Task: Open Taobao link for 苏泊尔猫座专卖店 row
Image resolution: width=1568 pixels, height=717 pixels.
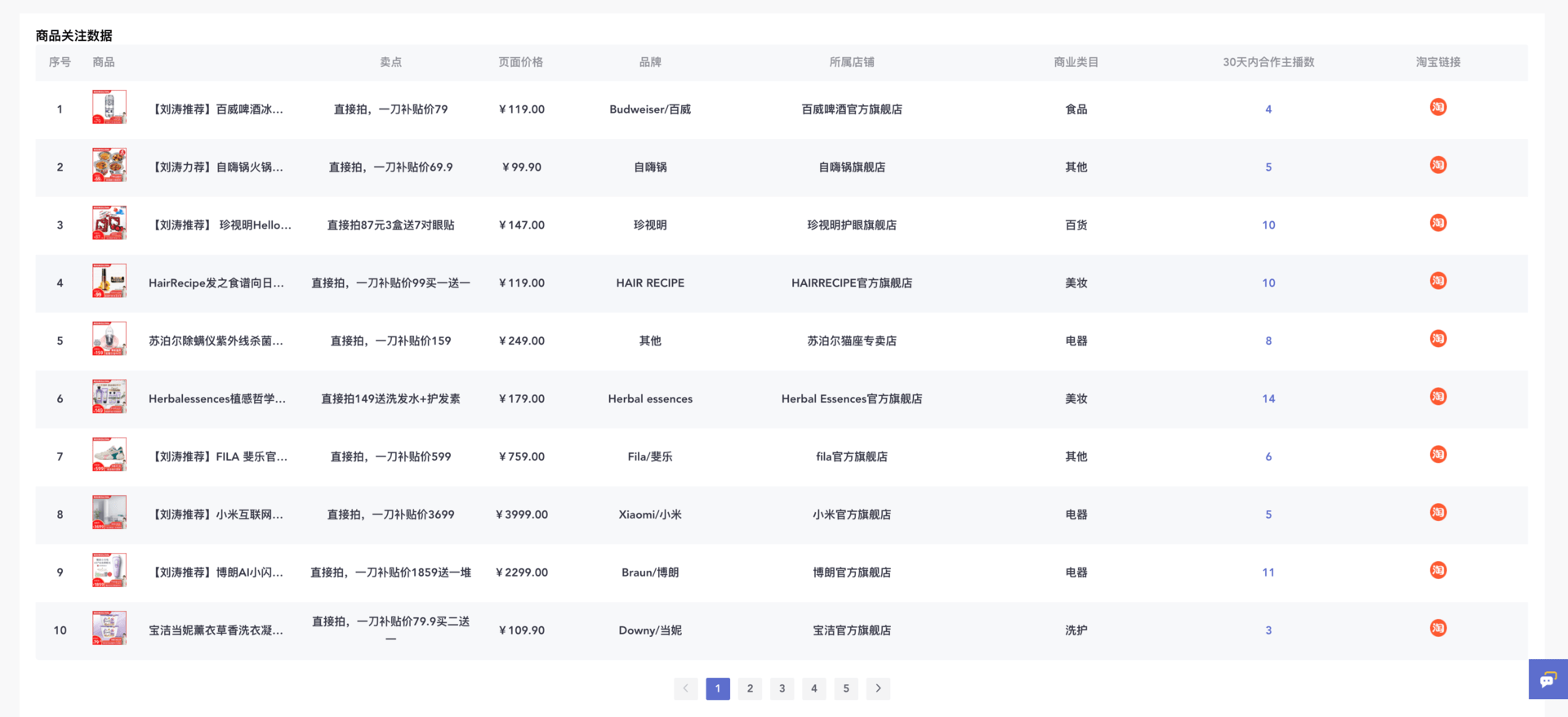Action: 1438,339
